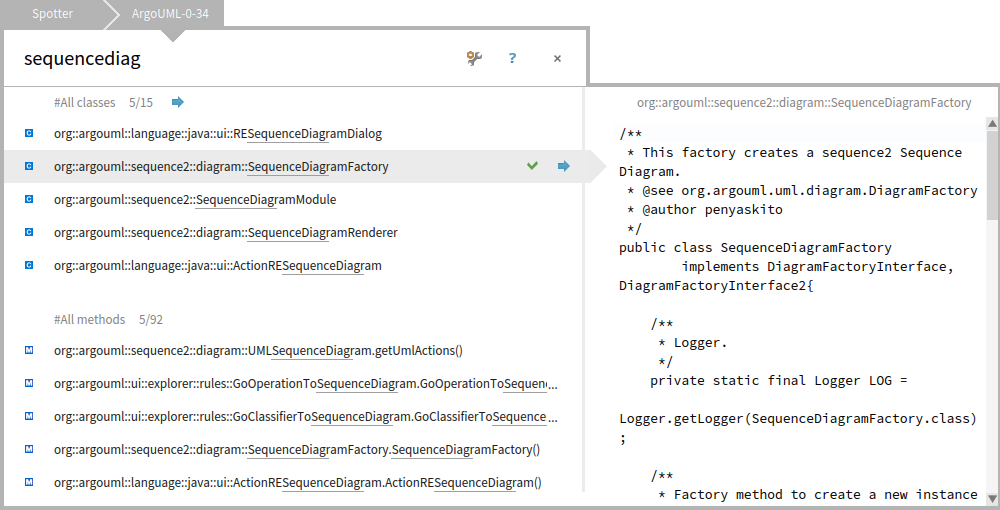The image size is (1000, 510).
Task: Click class icon beside SequenceDiagramFactory row
Action: click(29, 166)
